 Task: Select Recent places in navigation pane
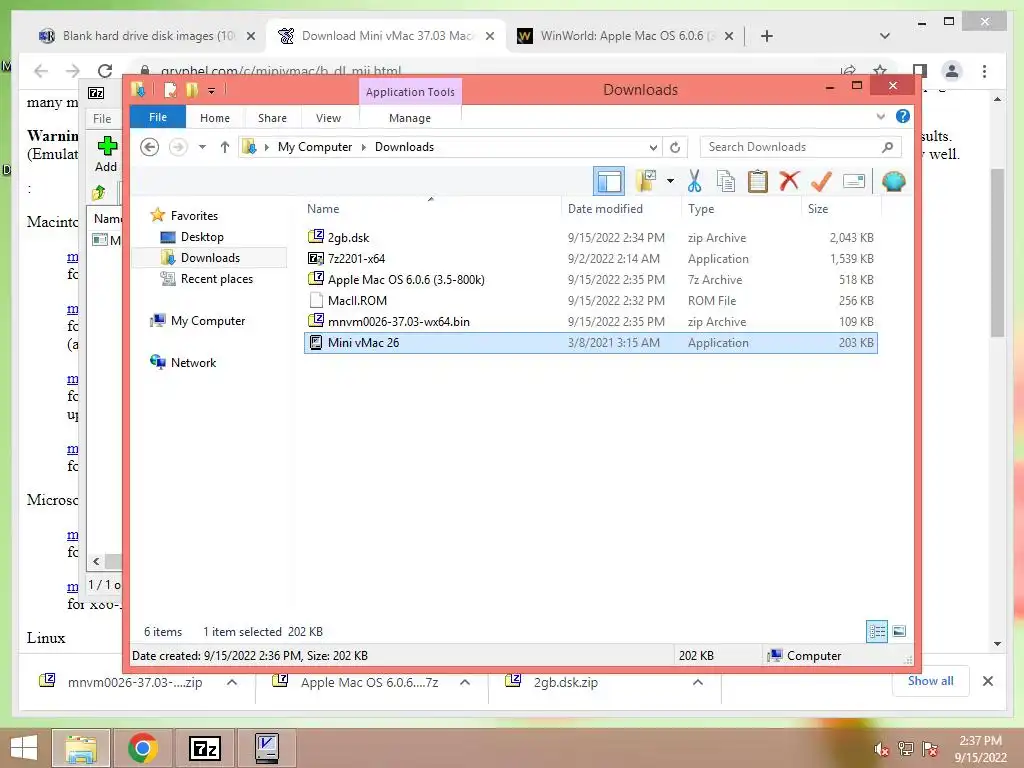coord(216,279)
